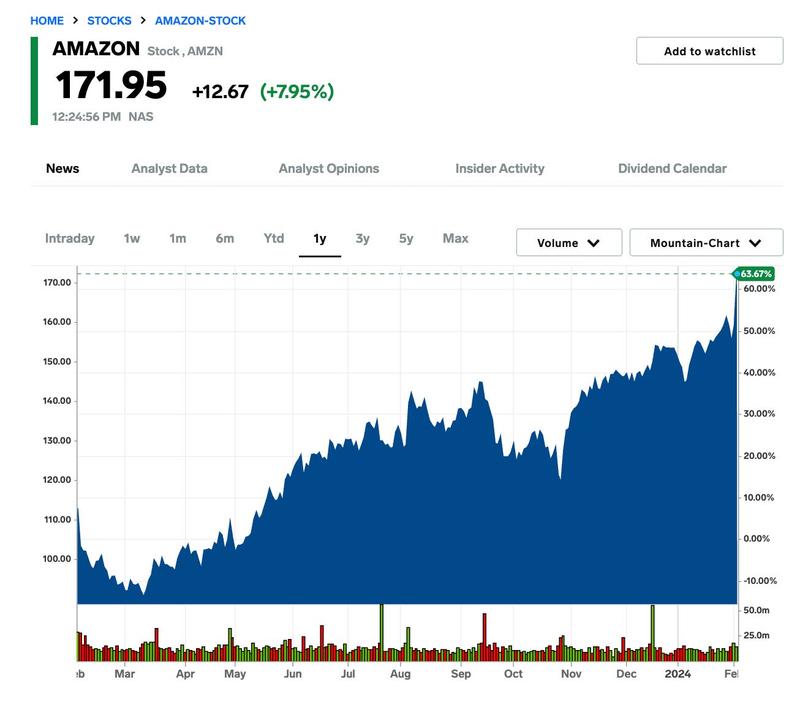Open the Analyst Opinions tab
This screenshot has width=800, height=701.
[329, 168]
